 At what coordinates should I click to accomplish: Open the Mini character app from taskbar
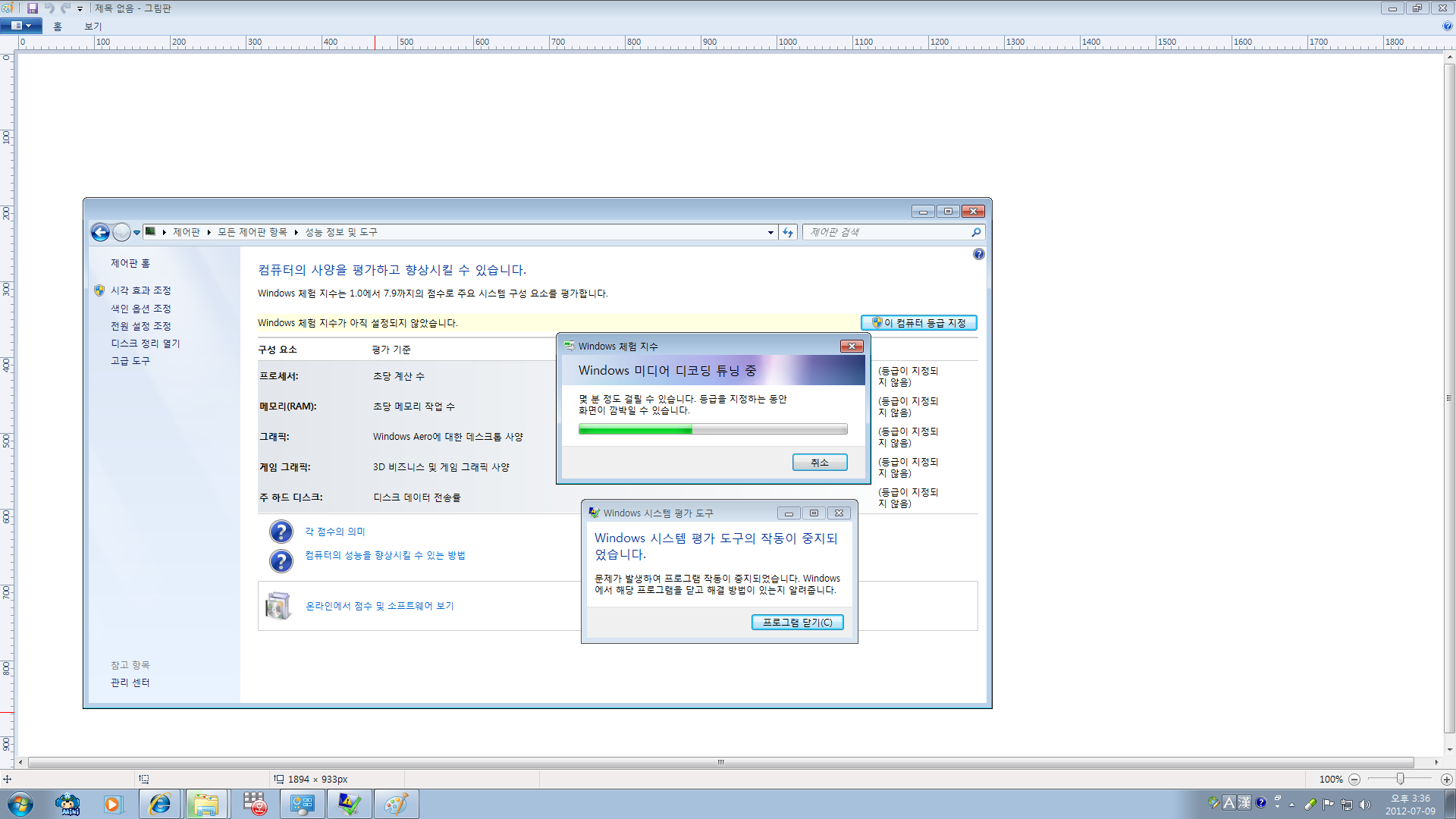tap(67, 804)
